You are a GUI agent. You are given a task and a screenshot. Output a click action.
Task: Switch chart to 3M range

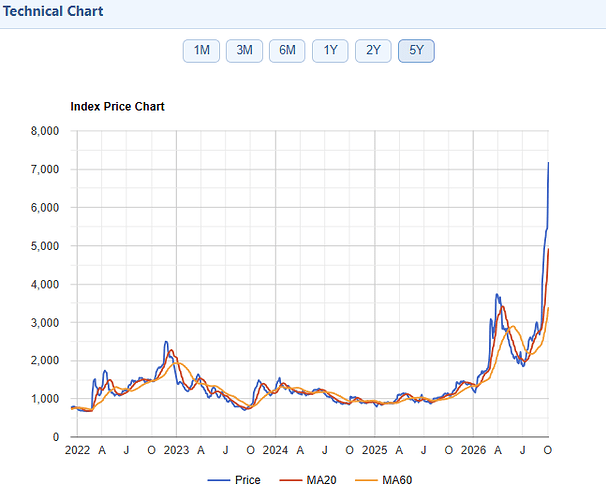pyautogui.click(x=244, y=51)
